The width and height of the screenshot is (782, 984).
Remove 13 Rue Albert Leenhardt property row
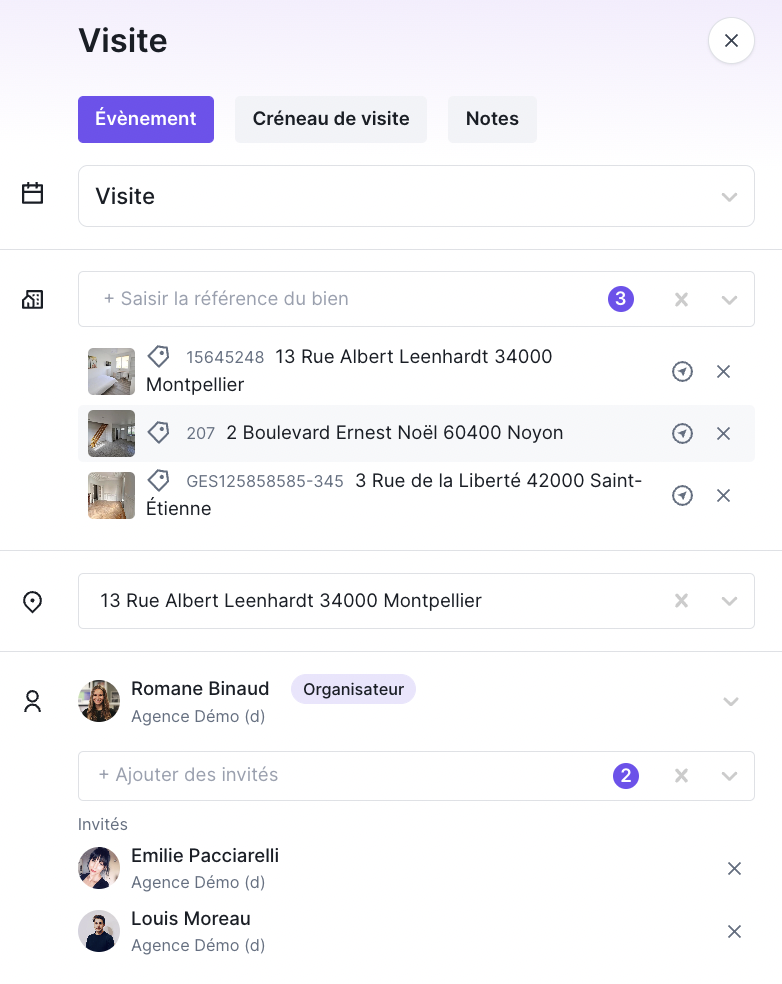click(x=723, y=372)
